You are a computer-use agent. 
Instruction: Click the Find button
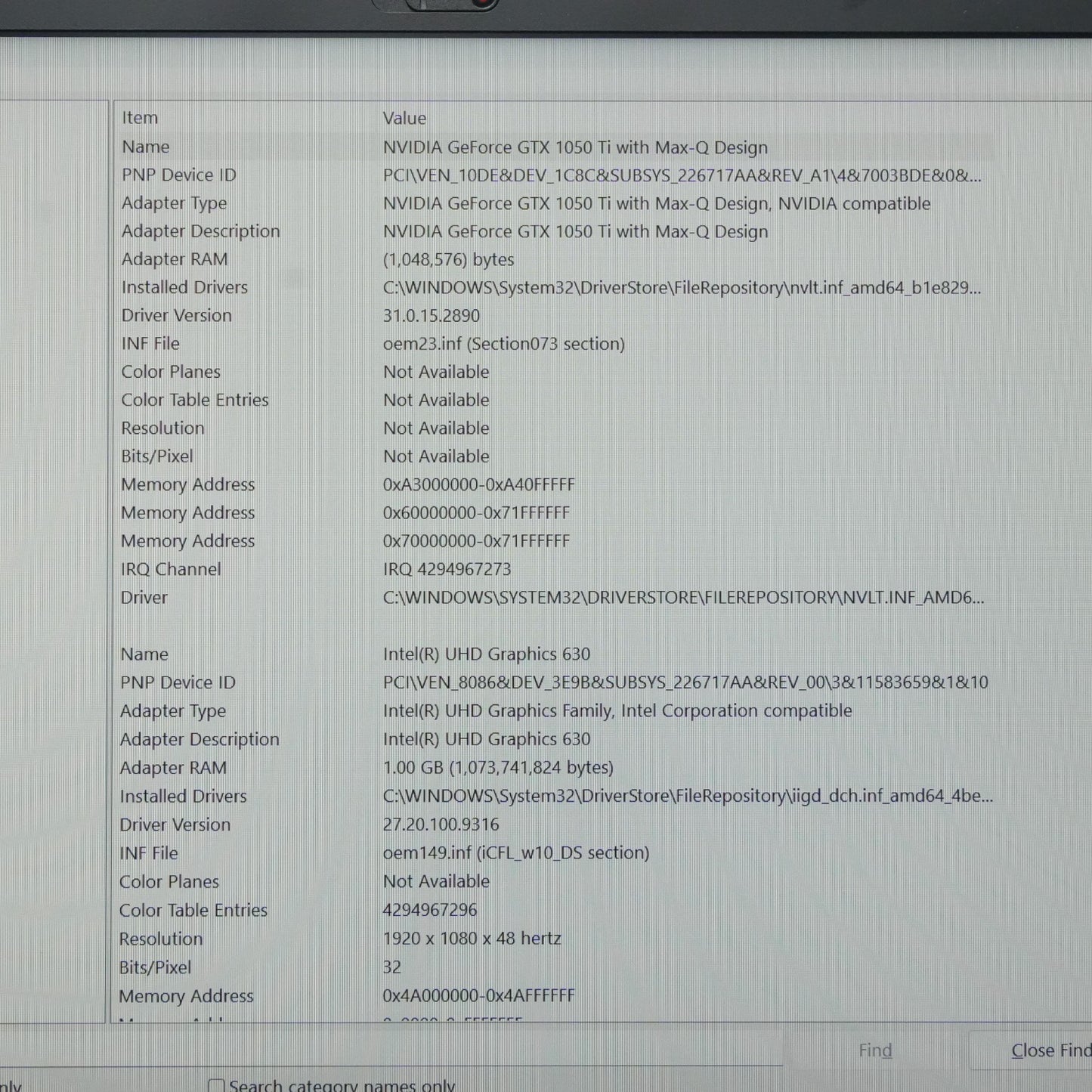tap(875, 1050)
